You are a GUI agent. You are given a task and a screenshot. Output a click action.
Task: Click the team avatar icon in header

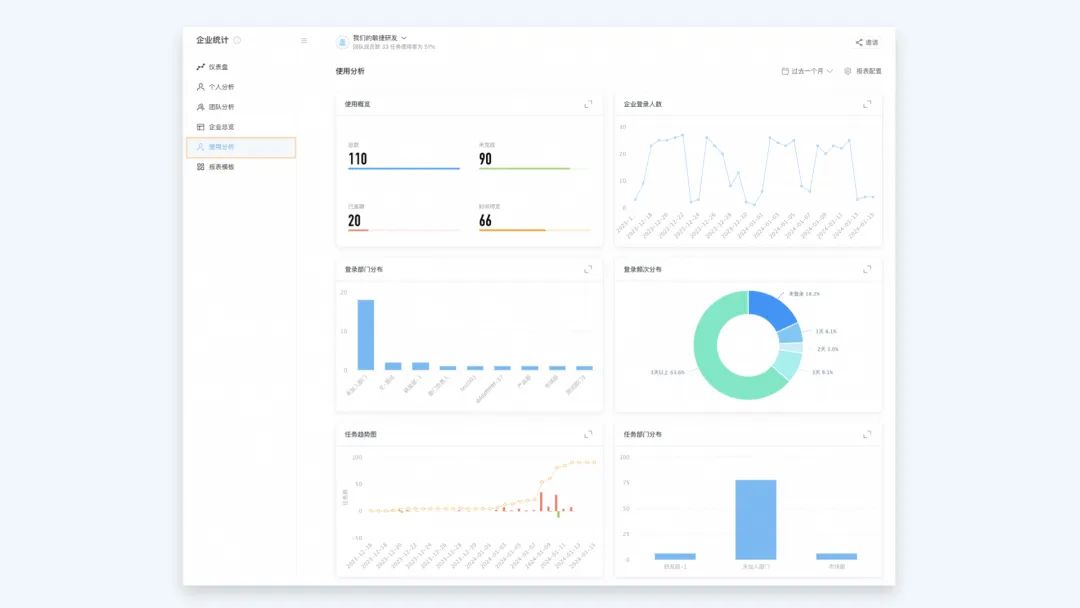[x=342, y=42]
